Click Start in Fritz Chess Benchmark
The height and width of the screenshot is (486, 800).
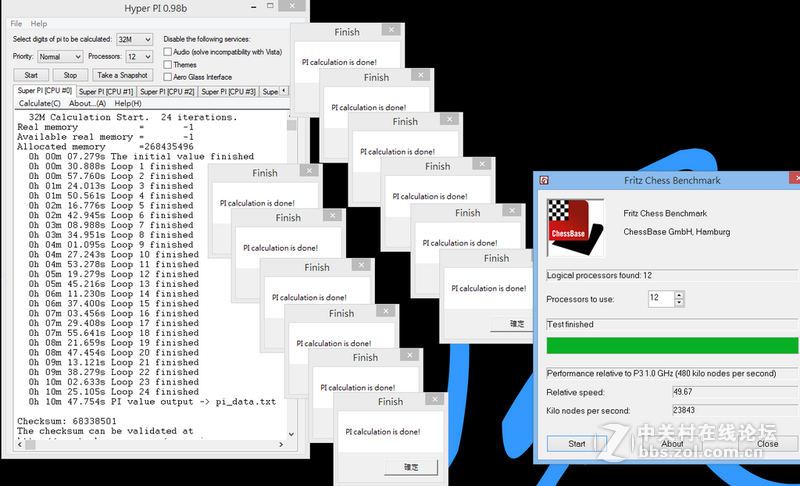[x=577, y=444]
